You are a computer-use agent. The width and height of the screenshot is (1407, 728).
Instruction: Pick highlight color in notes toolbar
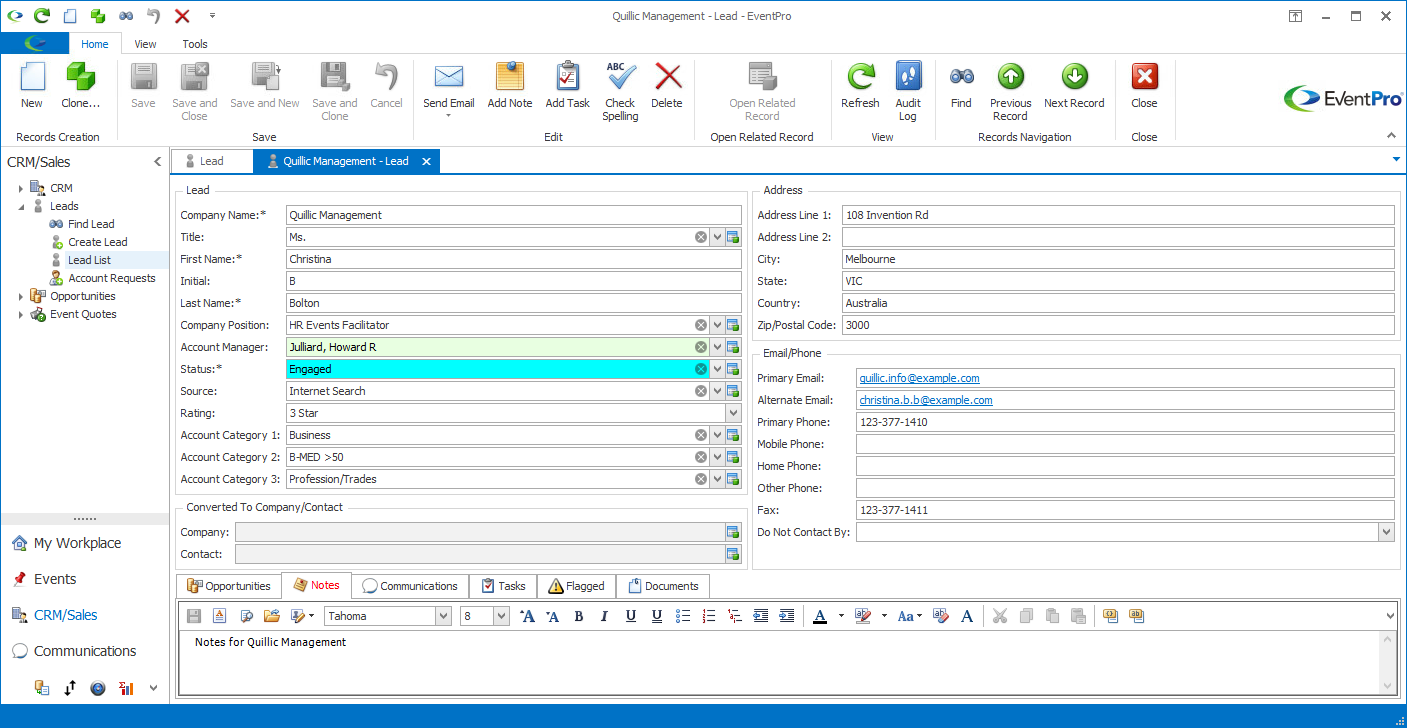click(x=864, y=616)
